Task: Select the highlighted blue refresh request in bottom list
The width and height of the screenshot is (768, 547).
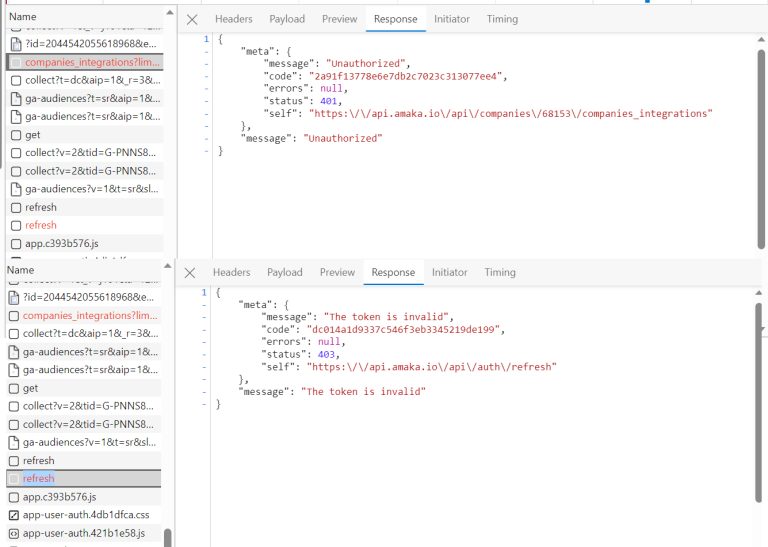Action: pos(83,478)
